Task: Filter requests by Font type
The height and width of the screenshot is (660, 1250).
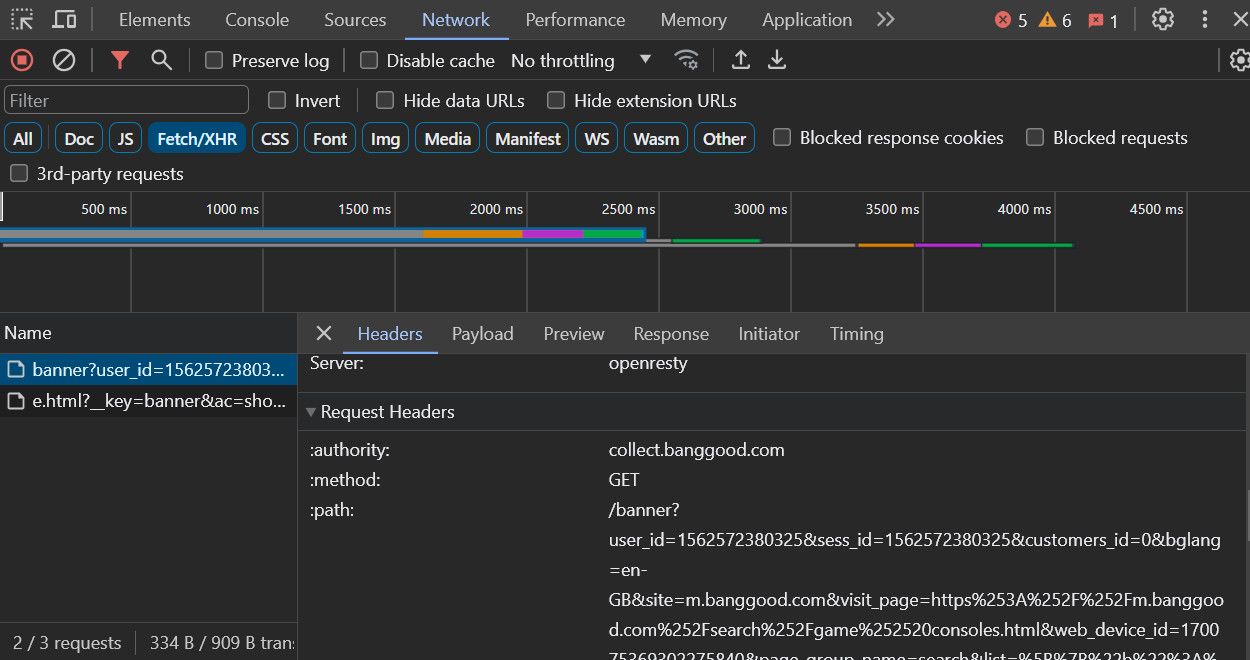Action: (x=330, y=138)
